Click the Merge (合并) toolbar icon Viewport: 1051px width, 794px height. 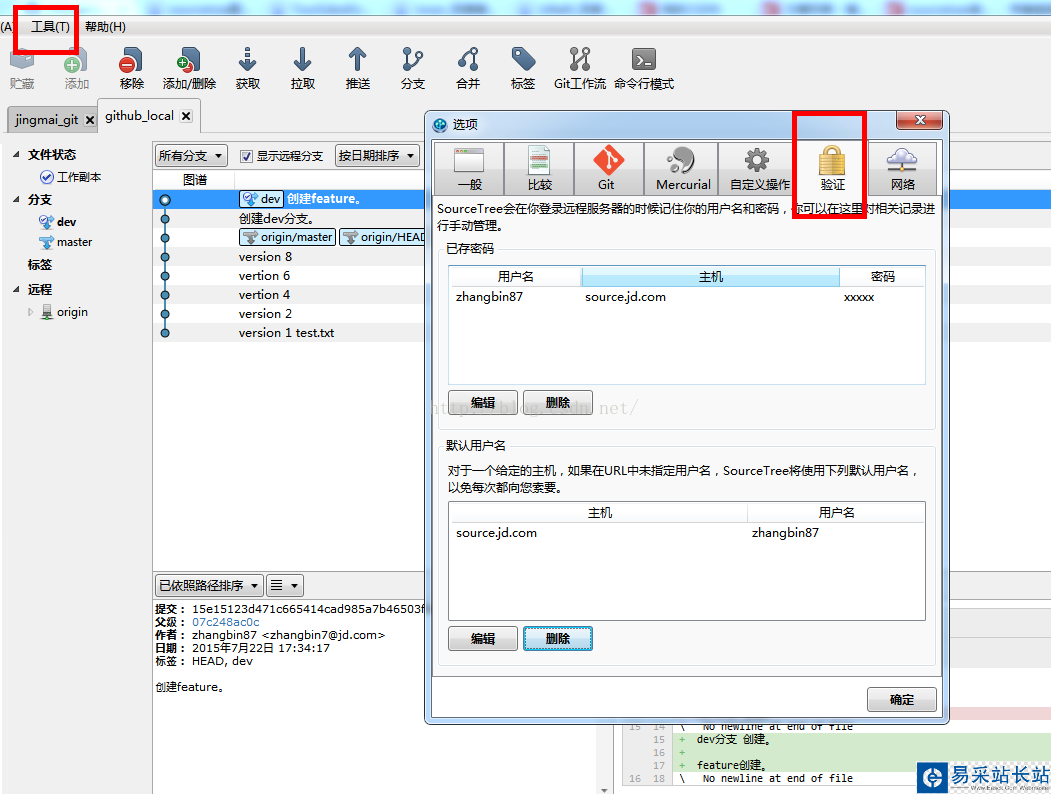(468, 68)
